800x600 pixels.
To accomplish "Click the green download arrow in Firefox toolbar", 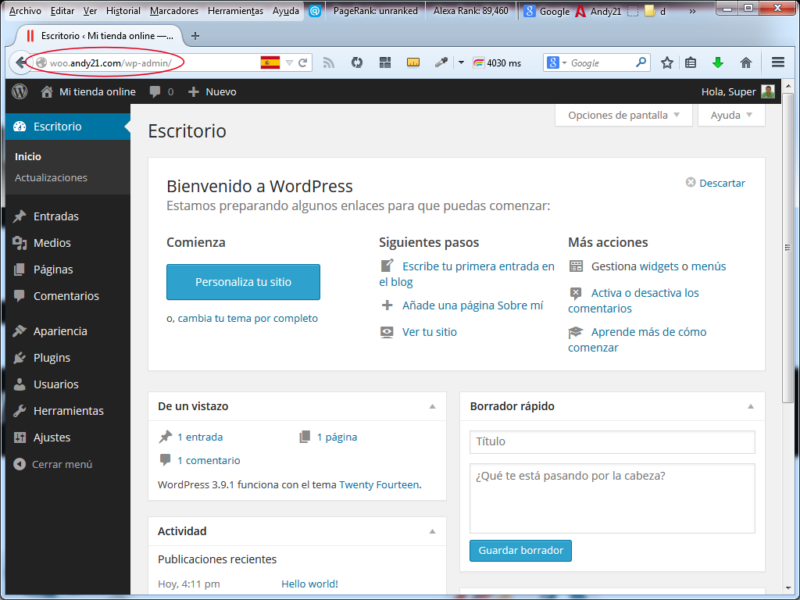I will pos(718,61).
